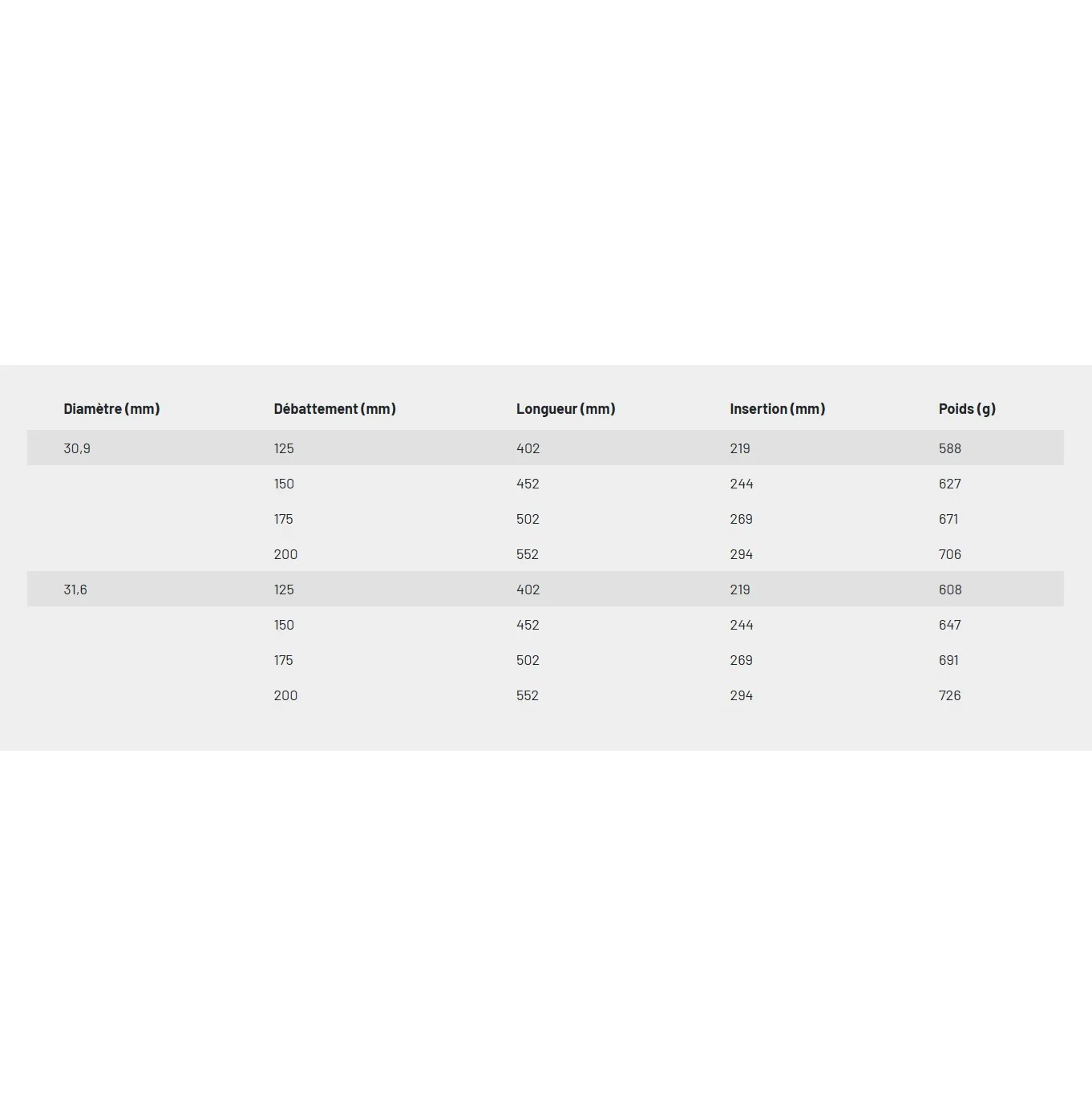Select the 30,9 diameter cell

pyautogui.click(x=77, y=448)
